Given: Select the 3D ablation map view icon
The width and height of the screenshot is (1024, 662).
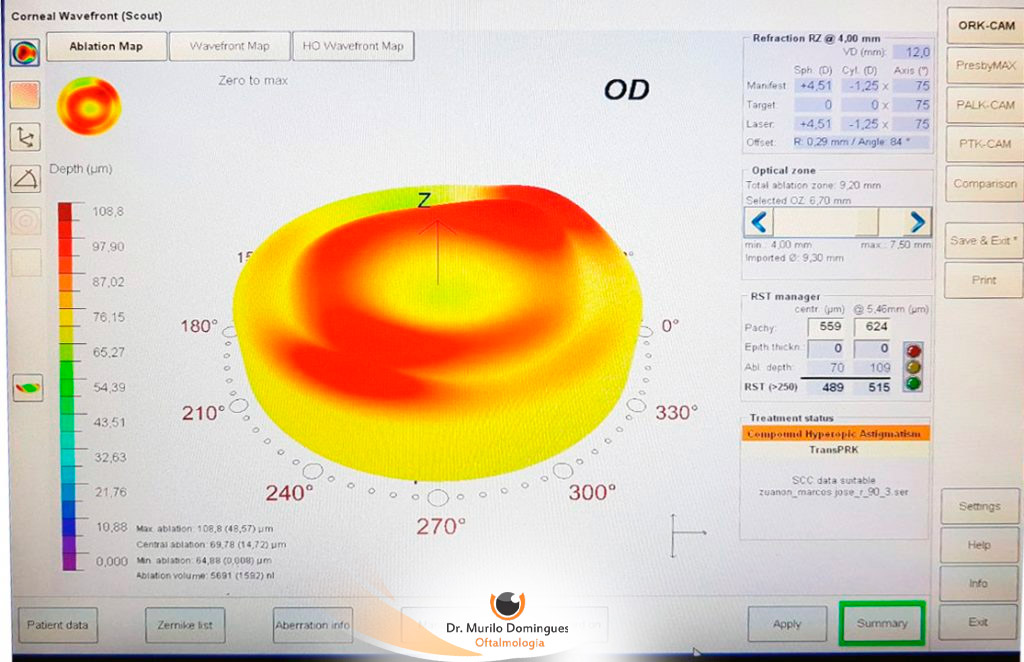Looking at the screenshot, I should [25, 52].
